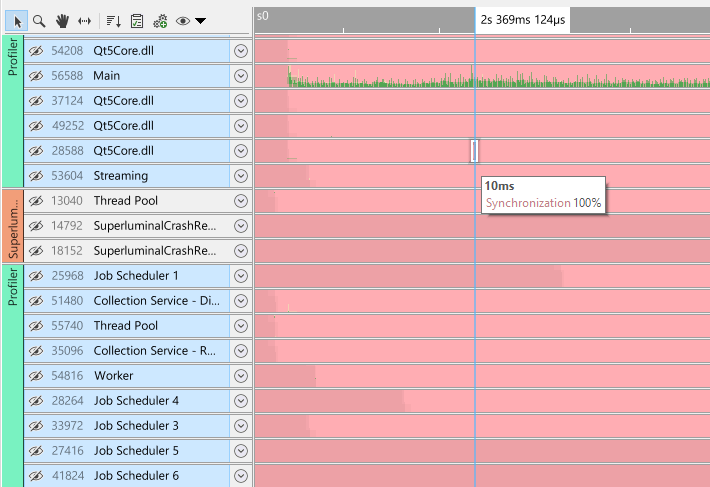The width and height of the screenshot is (710, 487).
Task: Hide the Job Scheduler 1 thread
Action: tap(35, 275)
